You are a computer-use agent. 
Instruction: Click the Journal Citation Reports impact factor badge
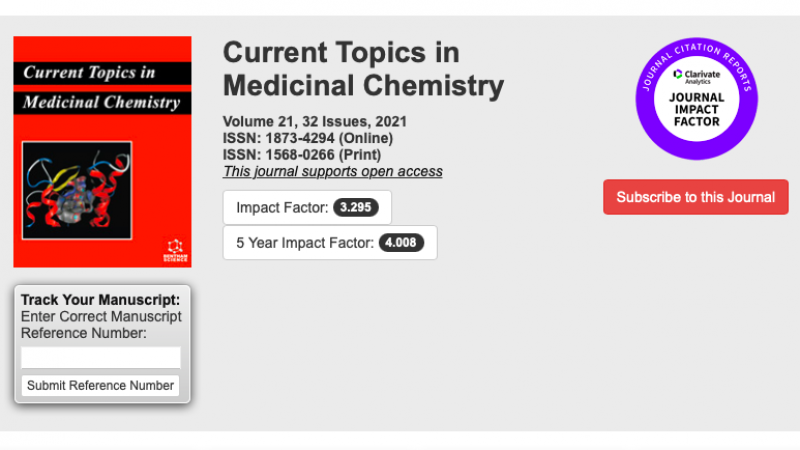click(697, 99)
